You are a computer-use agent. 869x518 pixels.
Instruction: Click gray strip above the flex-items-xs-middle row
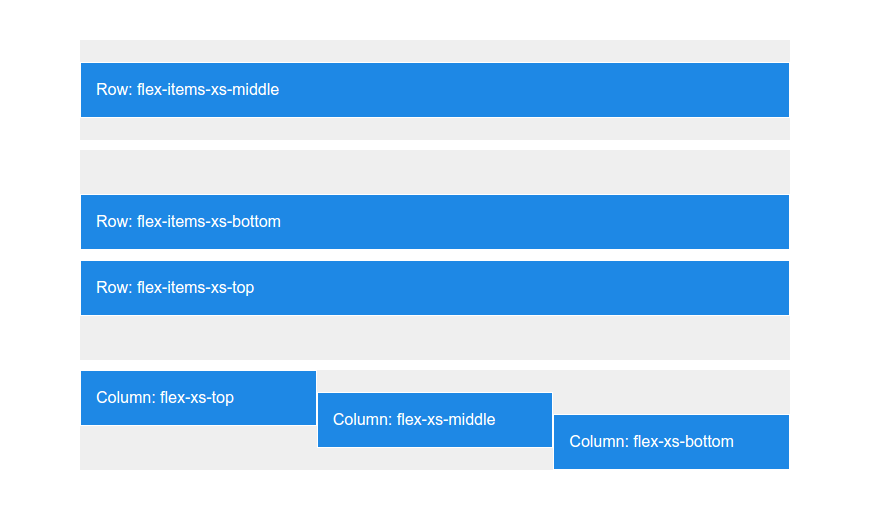[x=435, y=51]
